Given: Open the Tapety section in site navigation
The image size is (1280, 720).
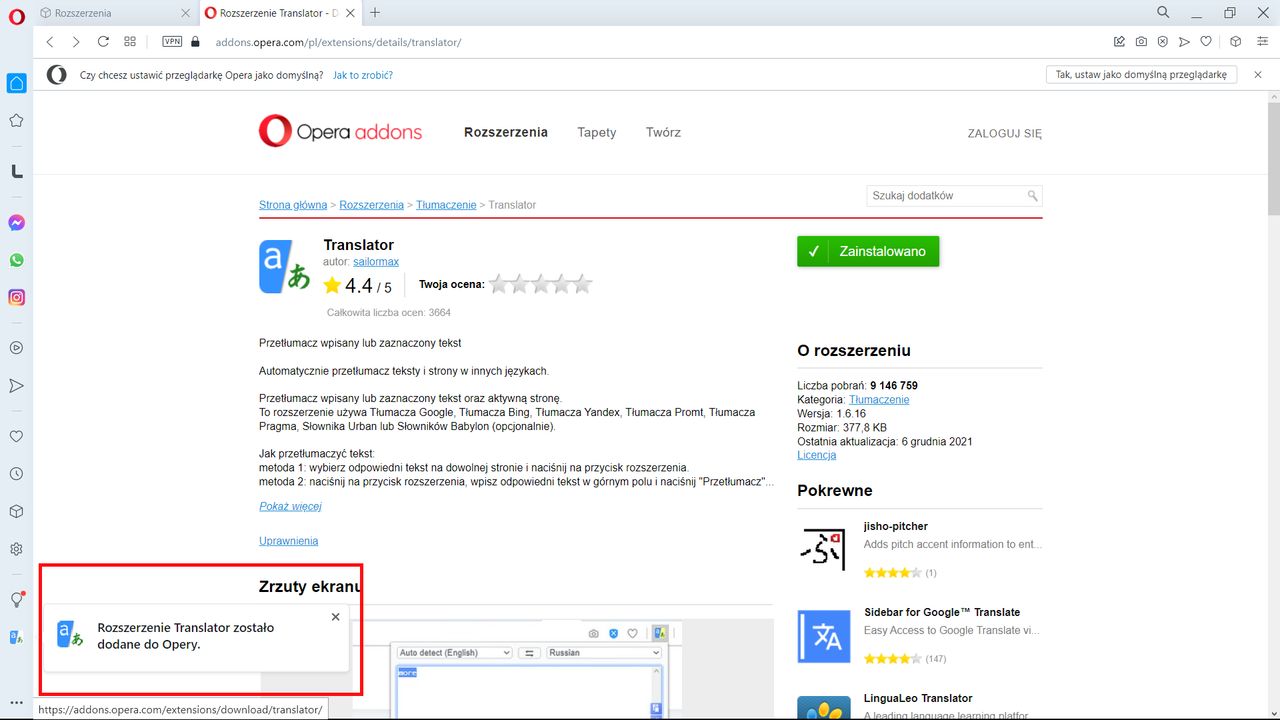Looking at the screenshot, I should (596, 132).
